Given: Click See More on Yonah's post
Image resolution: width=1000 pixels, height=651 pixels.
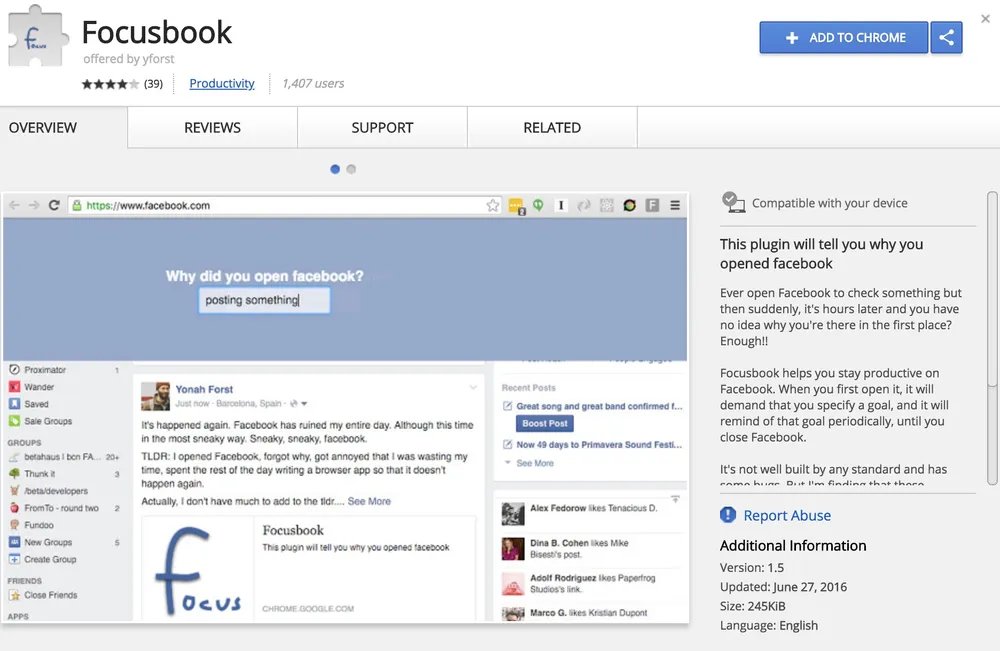Looking at the screenshot, I should [369, 501].
